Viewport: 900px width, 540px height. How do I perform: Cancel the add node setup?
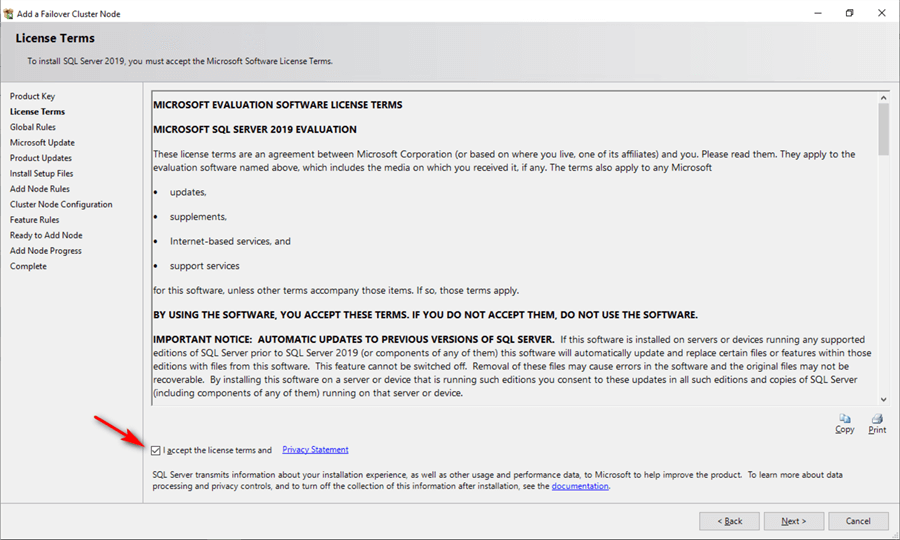click(x=858, y=521)
